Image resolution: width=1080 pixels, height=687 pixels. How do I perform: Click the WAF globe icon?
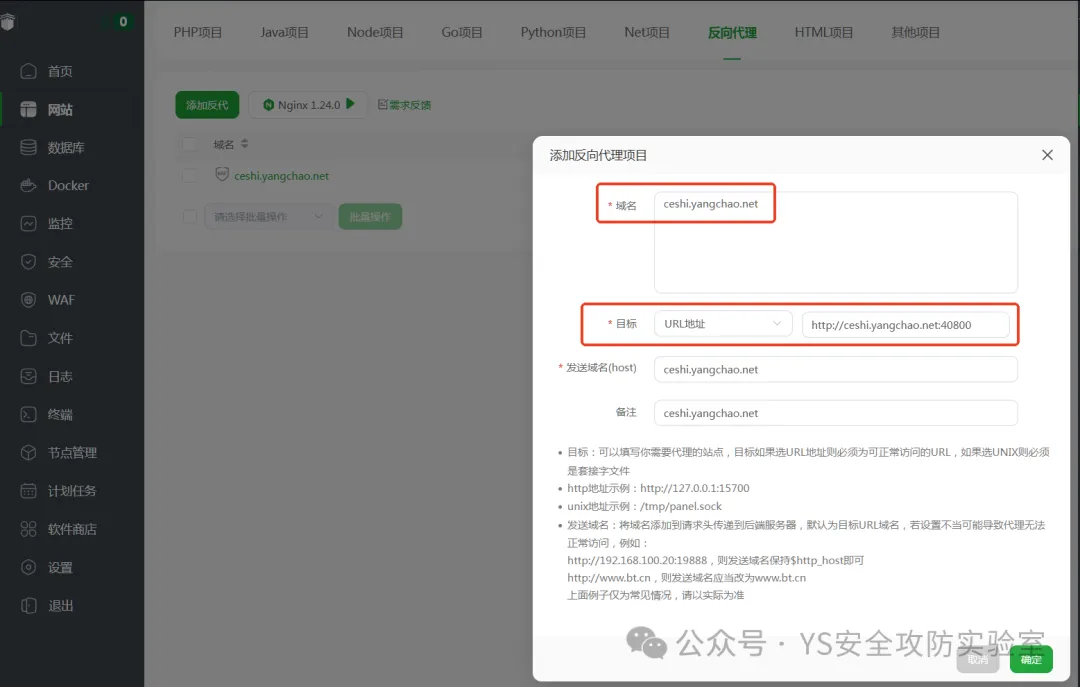tap(28, 300)
